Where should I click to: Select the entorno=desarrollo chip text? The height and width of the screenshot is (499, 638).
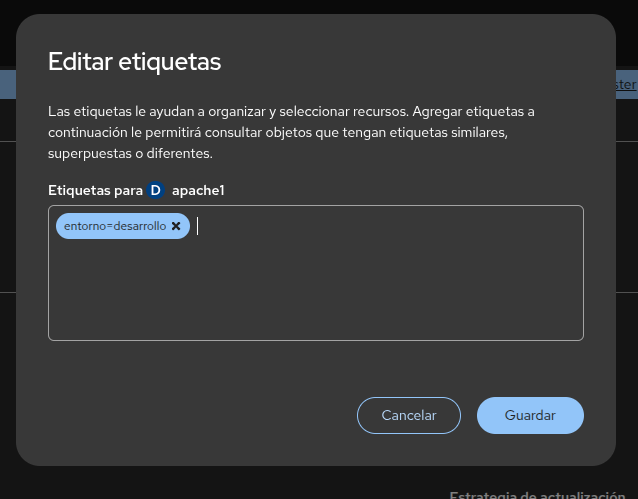(x=114, y=226)
